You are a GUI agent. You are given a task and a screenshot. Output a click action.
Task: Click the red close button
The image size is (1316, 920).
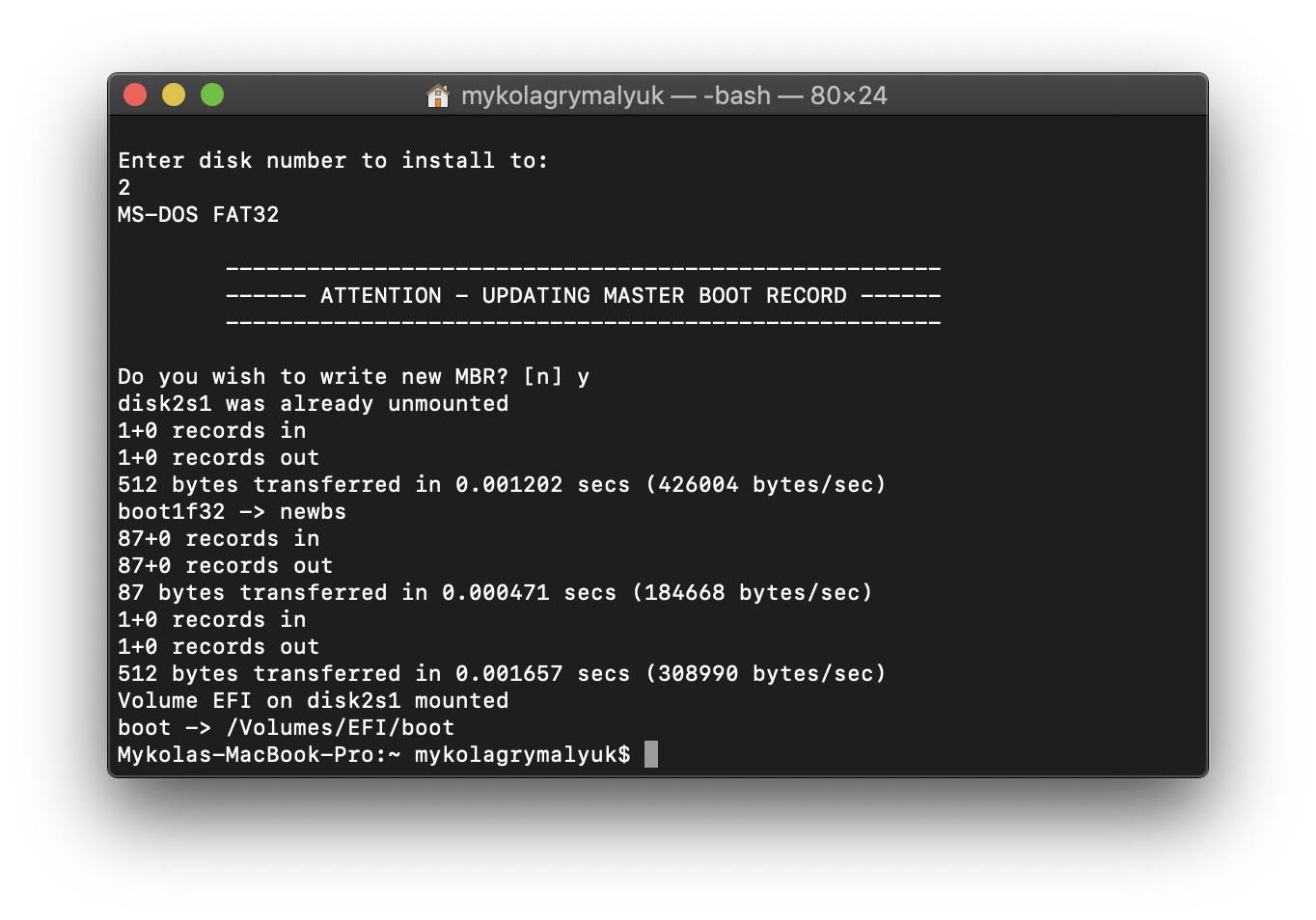135,95
